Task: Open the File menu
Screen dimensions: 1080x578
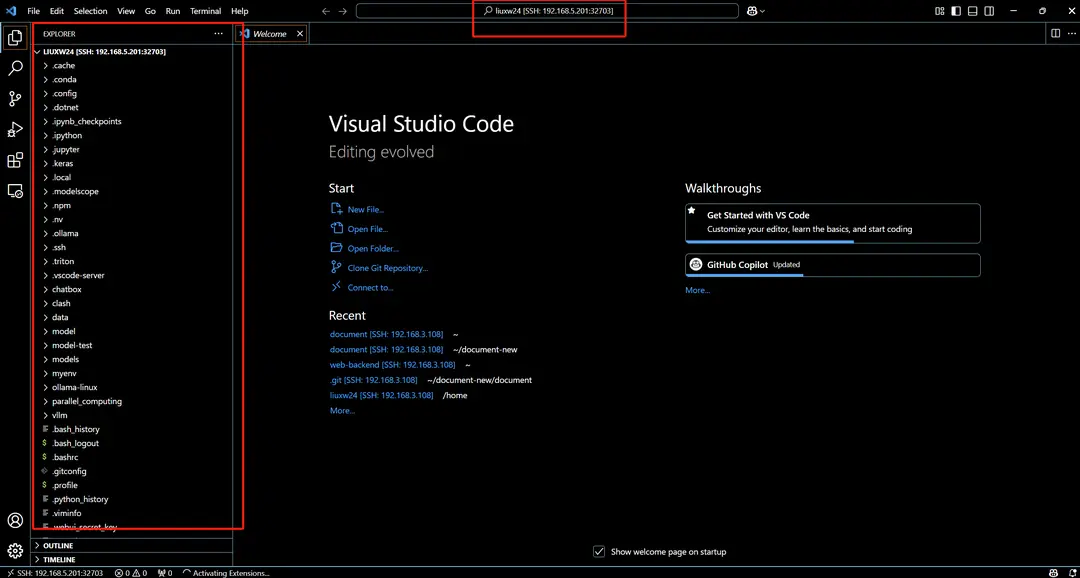Action: 33,11
